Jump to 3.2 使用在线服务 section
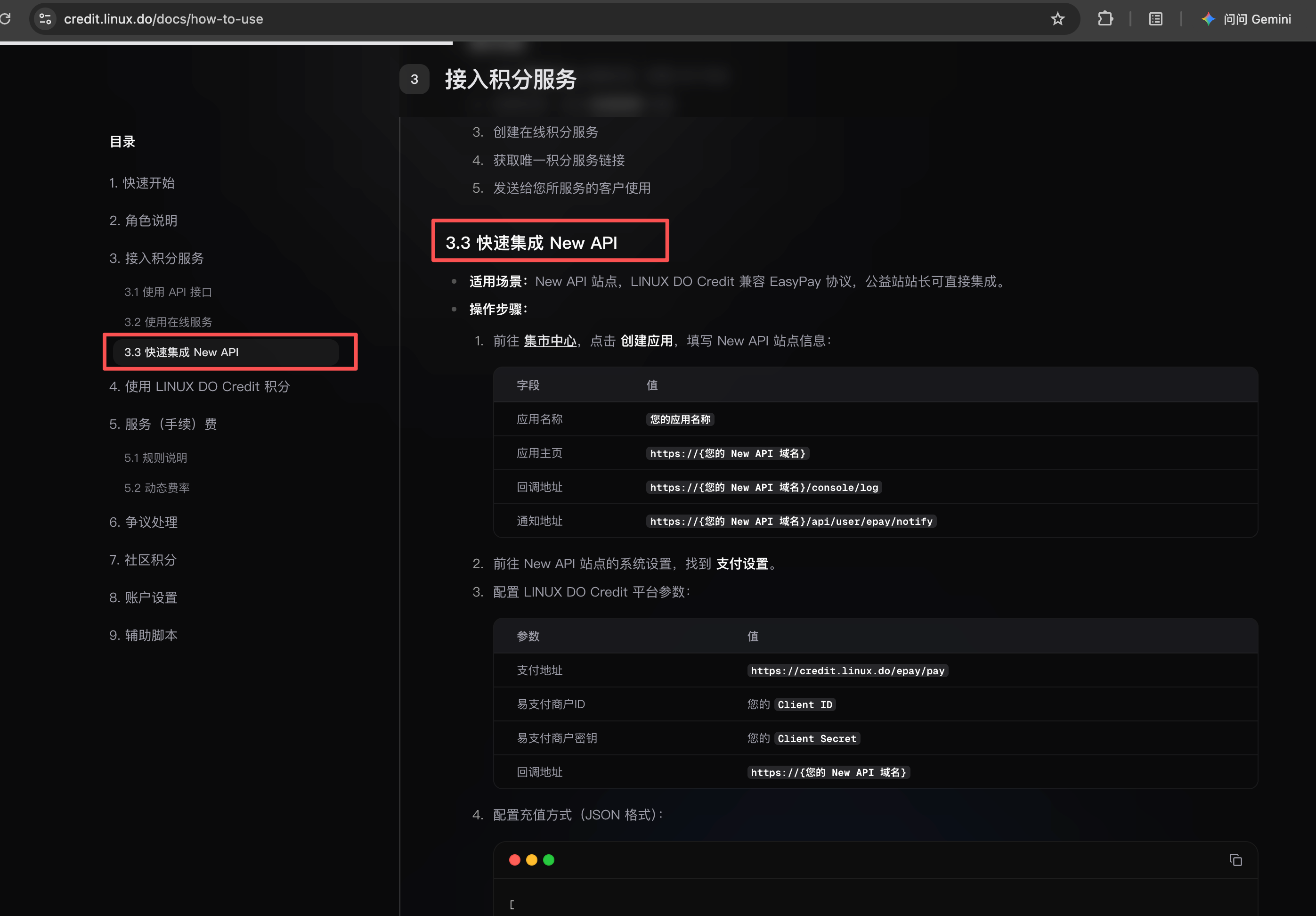Viewport: 1316px width, 916px height. [x=168, y=322]
